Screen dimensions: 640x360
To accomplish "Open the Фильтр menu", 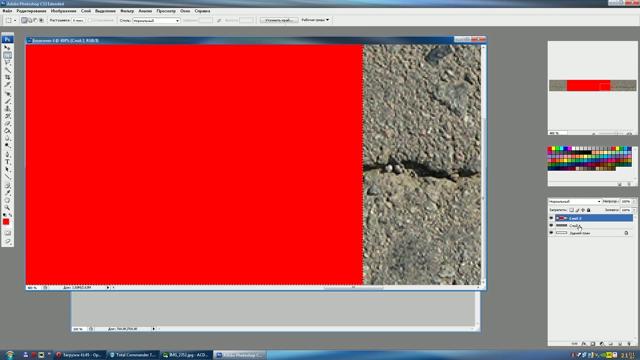I will tap(127, 11).
